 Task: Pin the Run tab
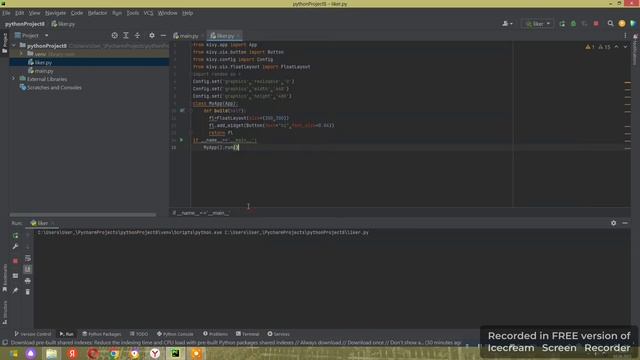tap(15, 291)
